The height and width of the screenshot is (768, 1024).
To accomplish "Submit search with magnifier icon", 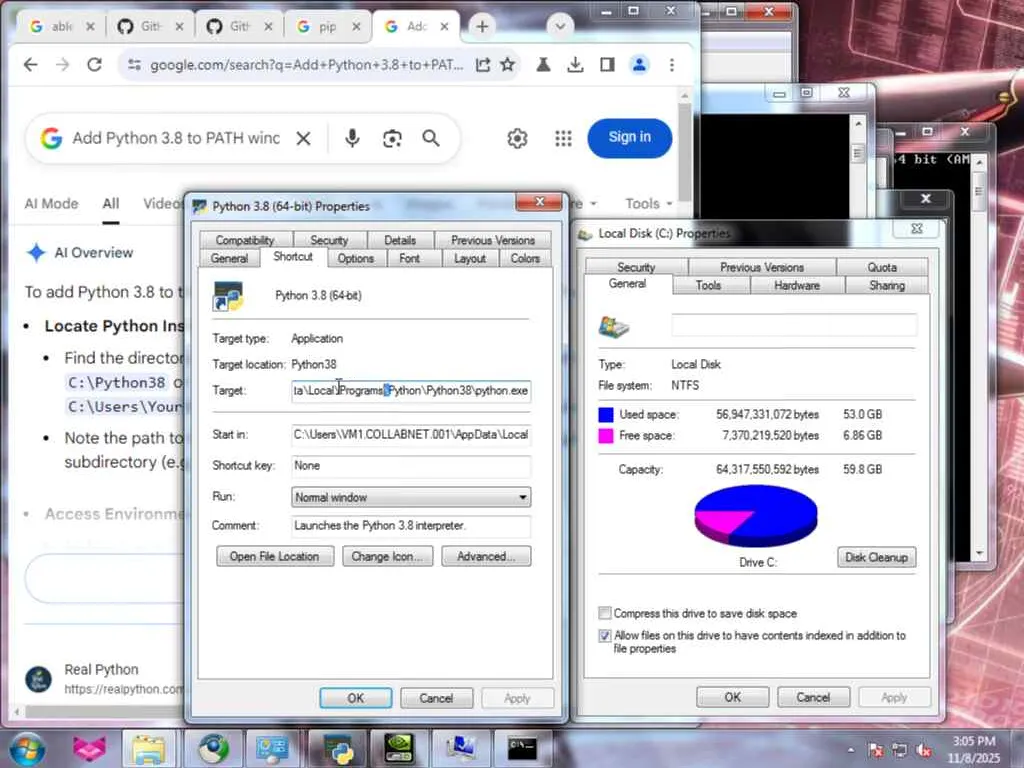I will coord(430,138).
